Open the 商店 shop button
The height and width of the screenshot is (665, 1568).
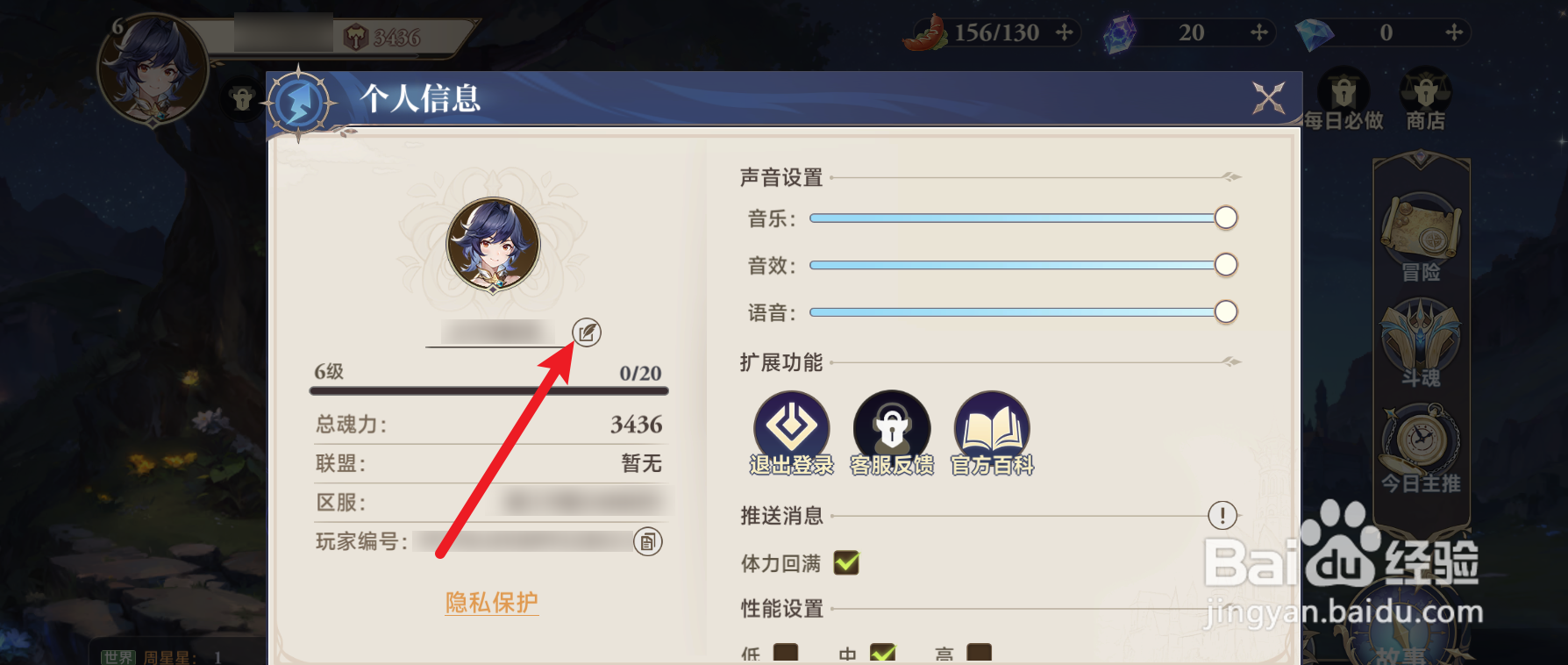1426,101
